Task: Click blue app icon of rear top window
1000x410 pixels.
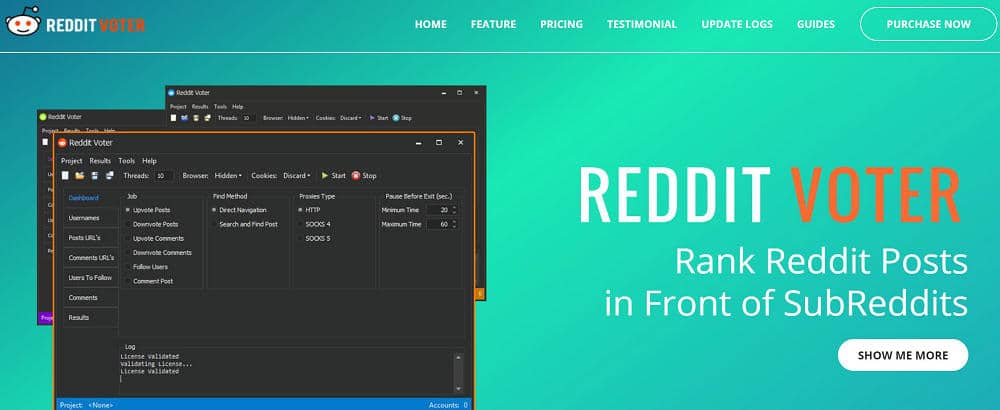Action: (x=172, y=92)
